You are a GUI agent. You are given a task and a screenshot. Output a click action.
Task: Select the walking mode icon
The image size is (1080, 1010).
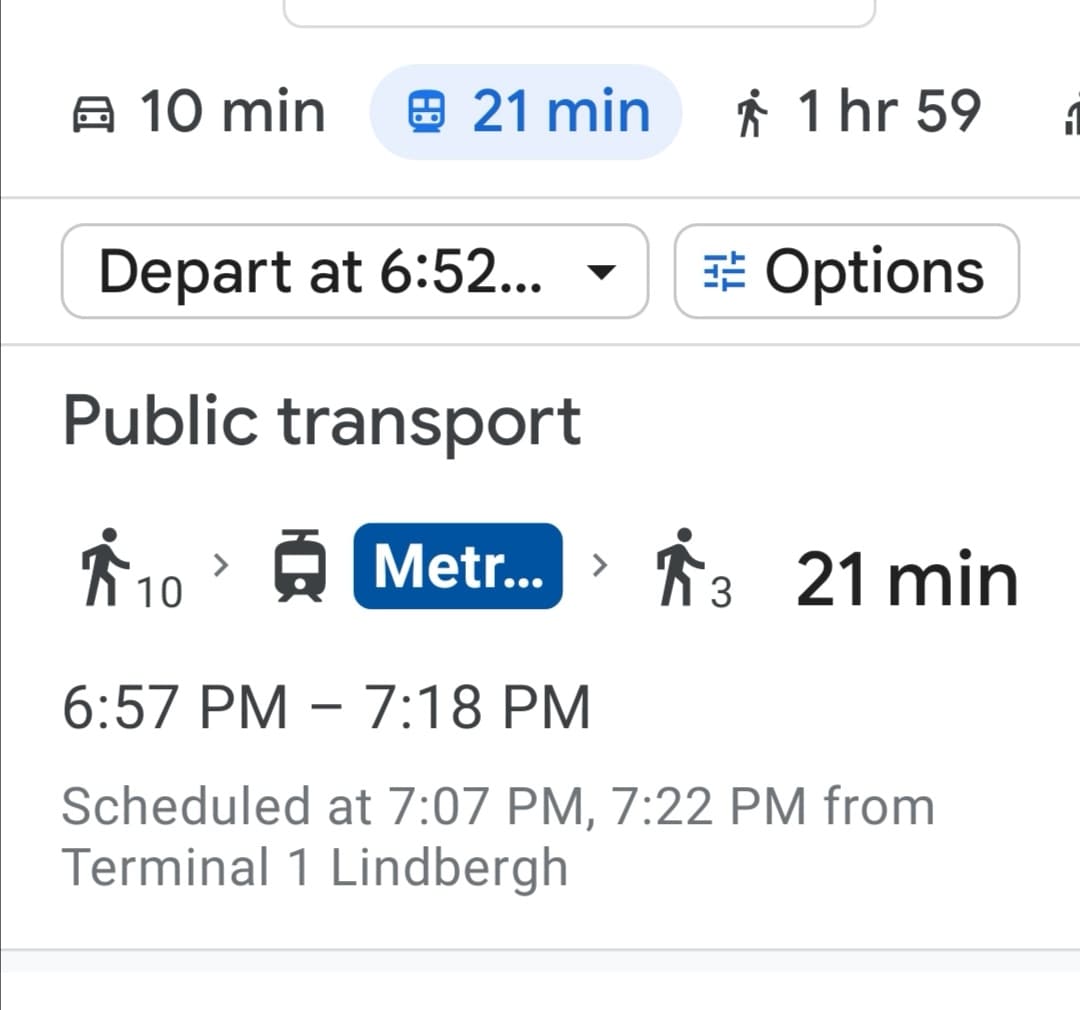point(751,113)
